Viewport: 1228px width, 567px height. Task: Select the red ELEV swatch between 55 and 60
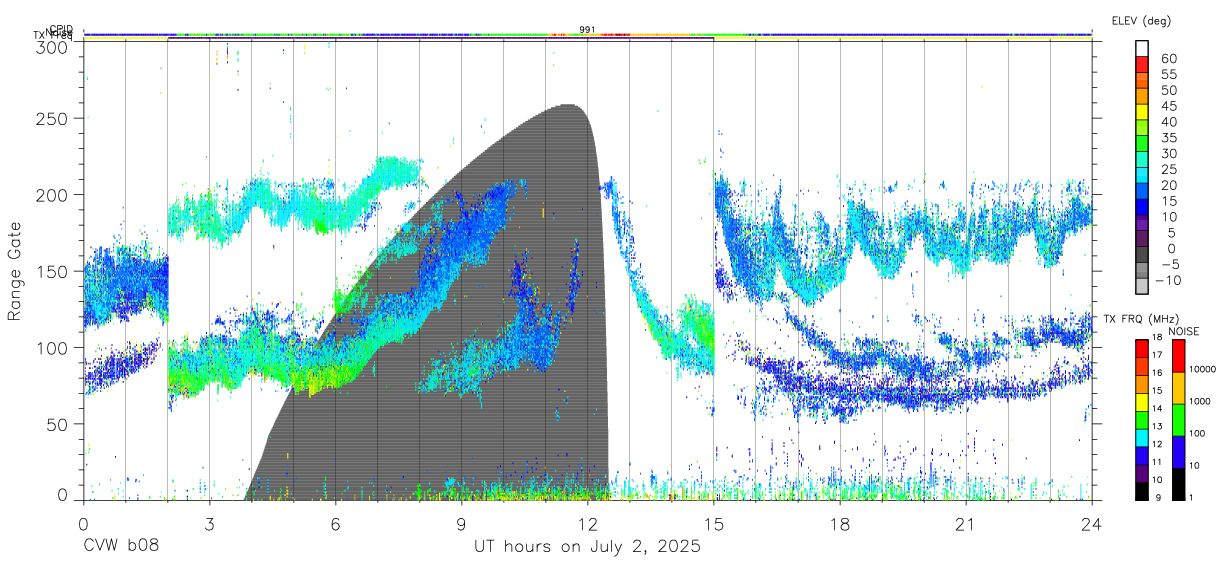point(1143,65)
